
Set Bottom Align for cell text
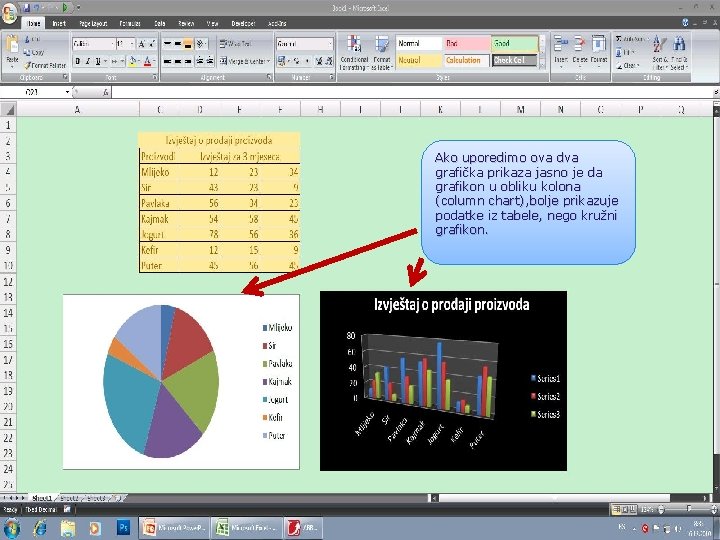(188, 44)
